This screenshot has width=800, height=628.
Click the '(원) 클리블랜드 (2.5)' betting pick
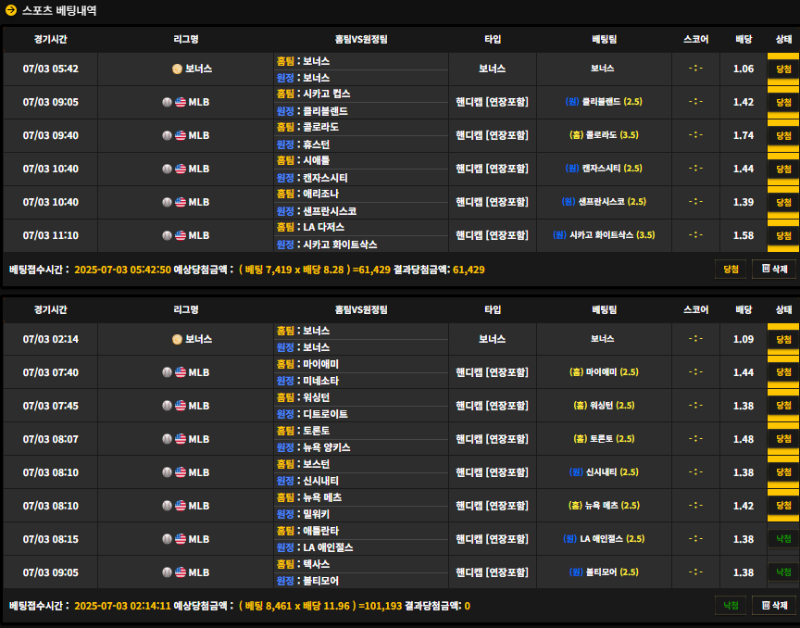click(604, 102)
